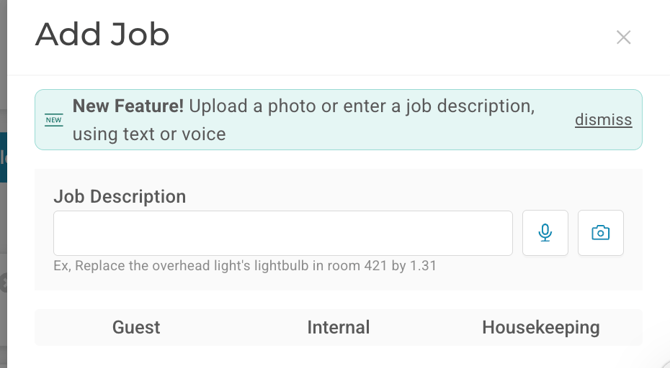Click the "using text or voice" banner text
The height and width of the screenshot is (368, 670).
(149, 134)
